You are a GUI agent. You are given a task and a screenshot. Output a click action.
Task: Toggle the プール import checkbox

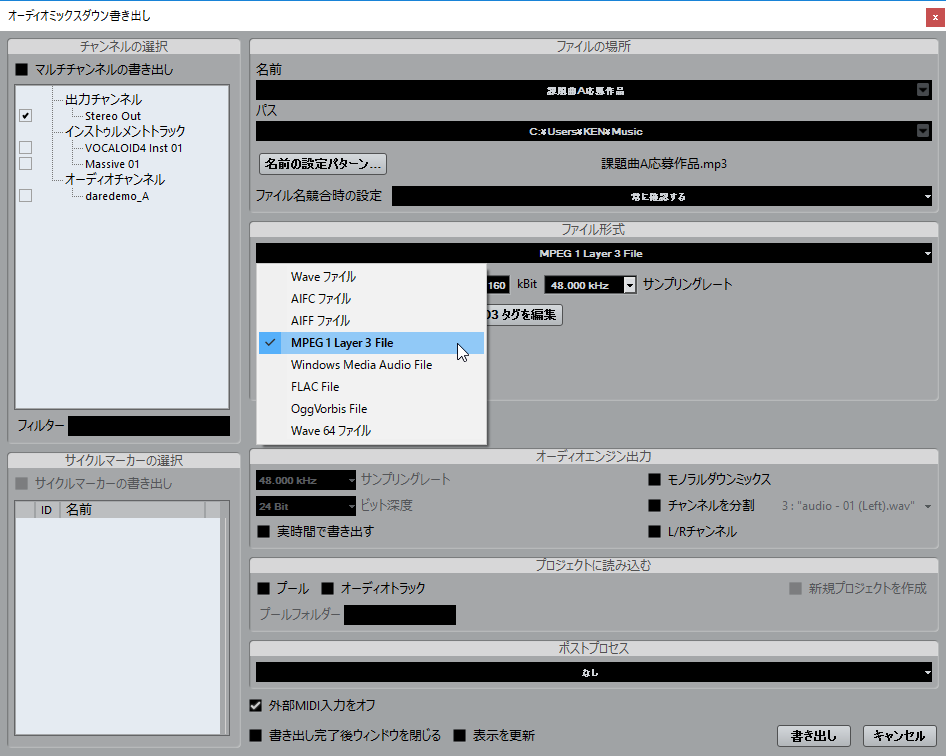coord(264,588)
